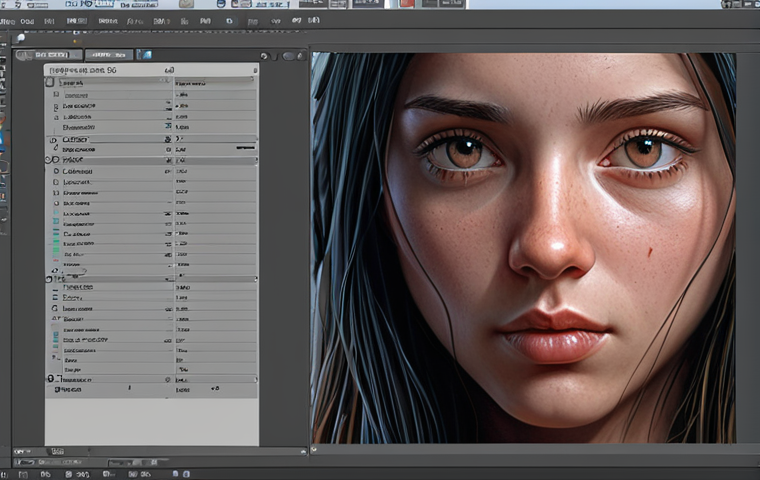Toggle the oval switch at the panel header's right

tap(289, 56)
